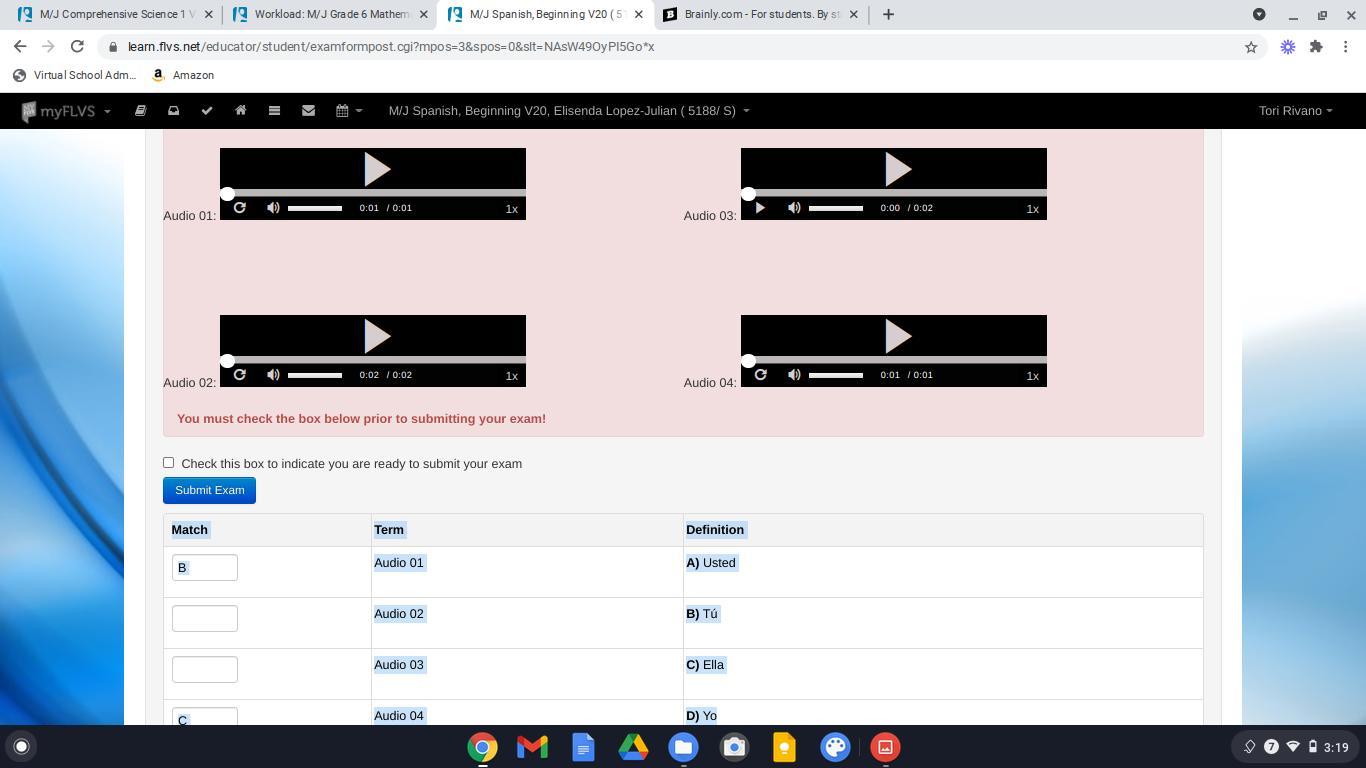This screenshot has width=1366, height=768.
Task: Open playback speed 1x for Audio 04
Action: [1032, 376]
